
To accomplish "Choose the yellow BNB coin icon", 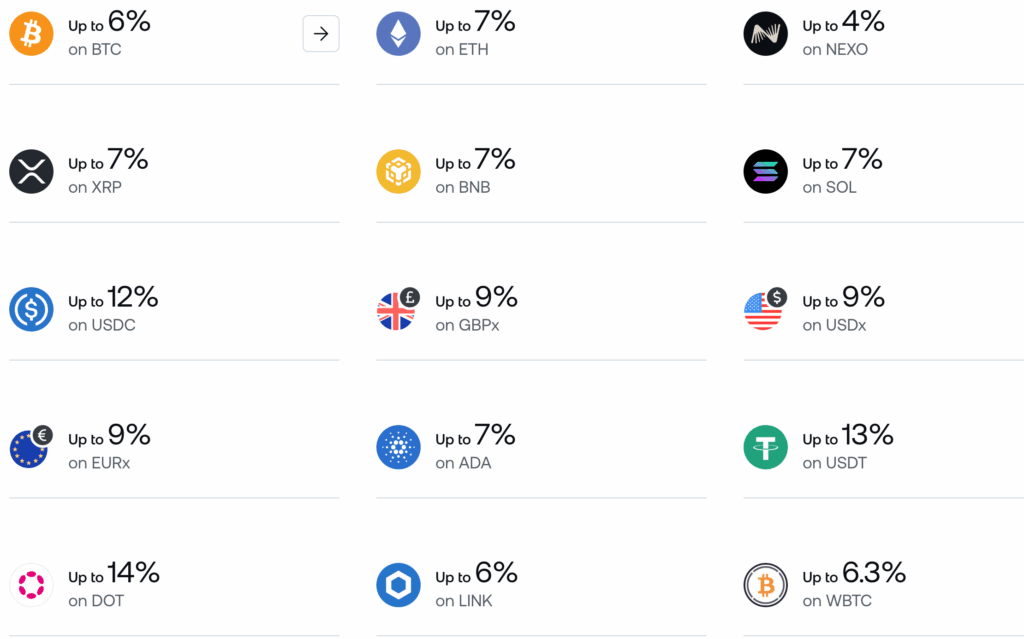I will tap(398, 172).
